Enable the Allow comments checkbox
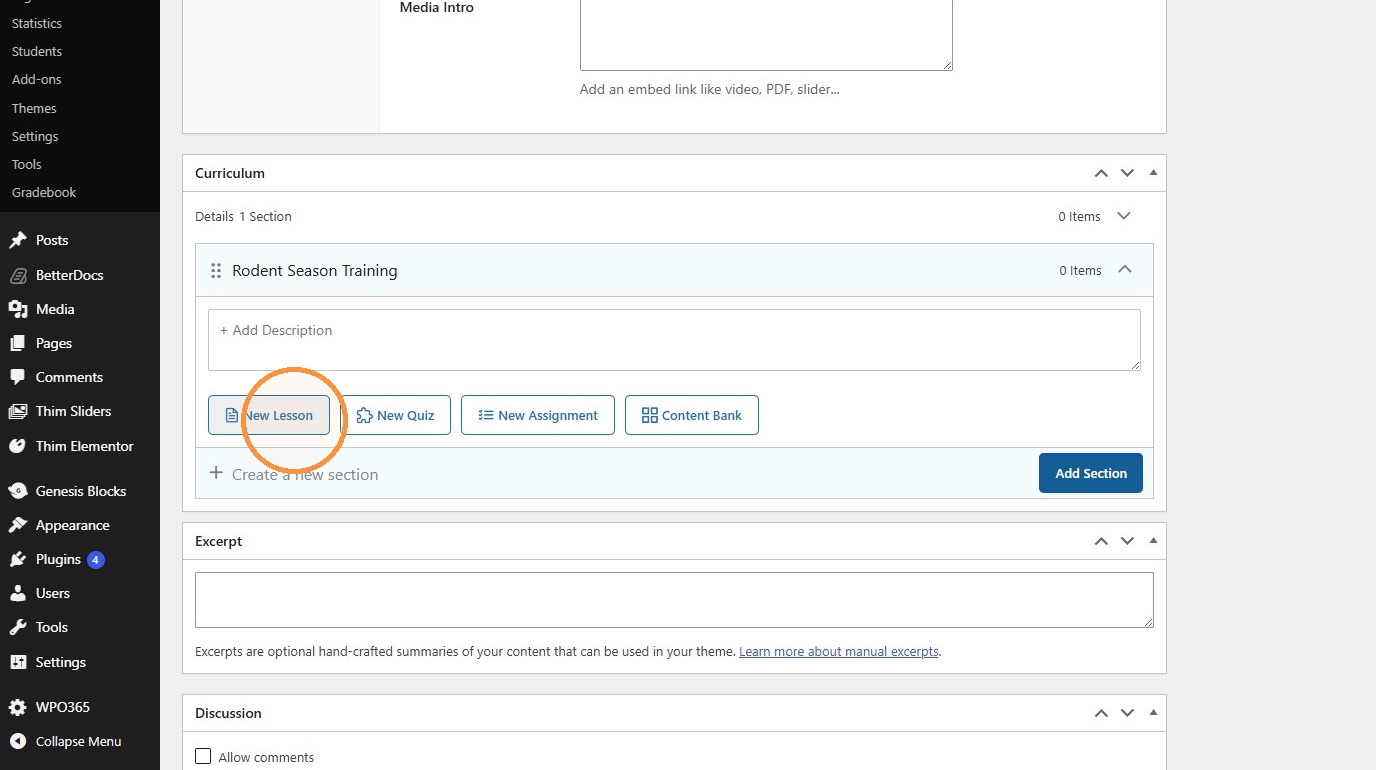Screen dimensions: 1376x770 point(203,756)
